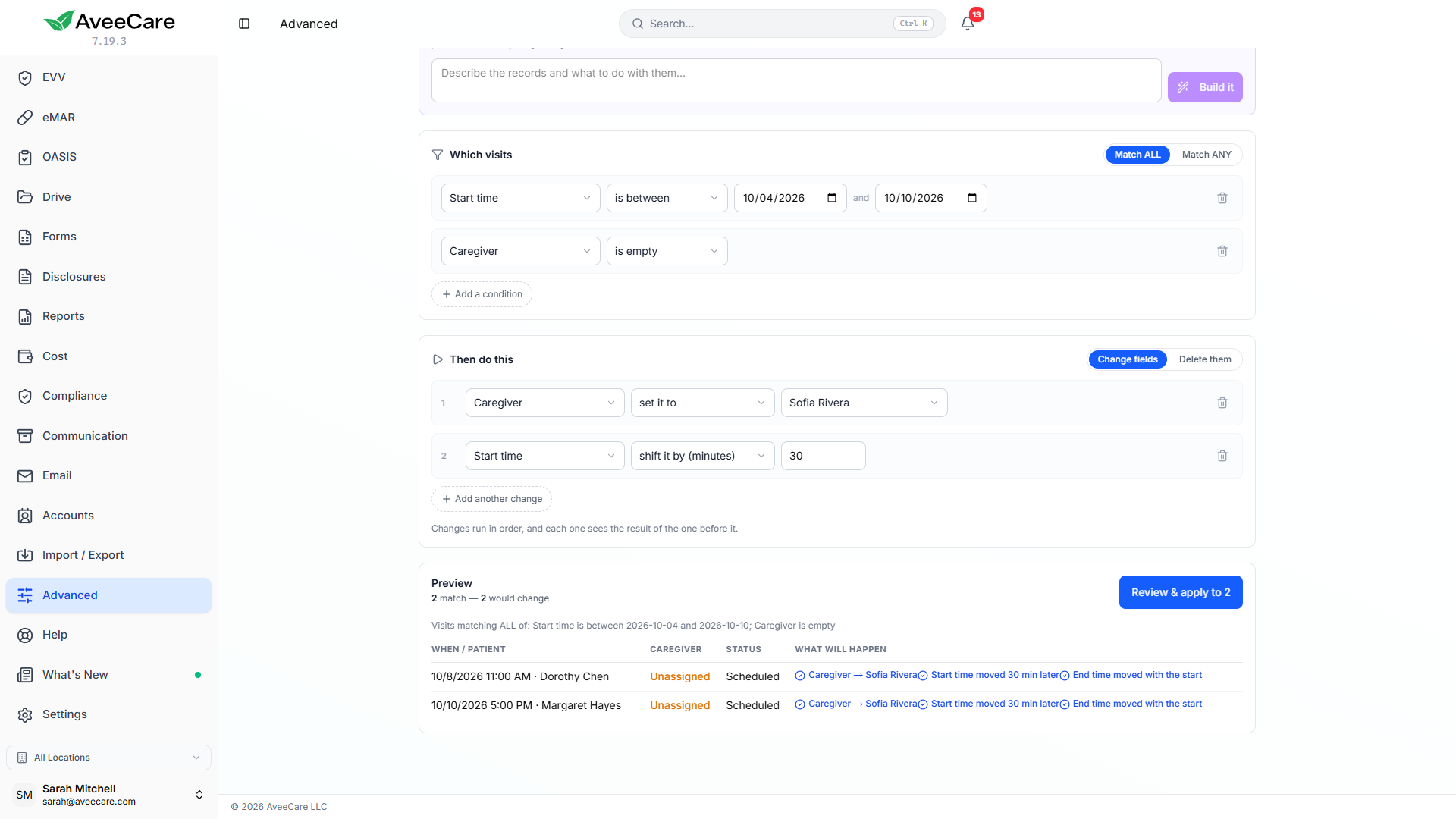Open the Sofia Rivera caregiver dropdown
The height and width of the screenshot is (819, 1456).
[864, 403]
